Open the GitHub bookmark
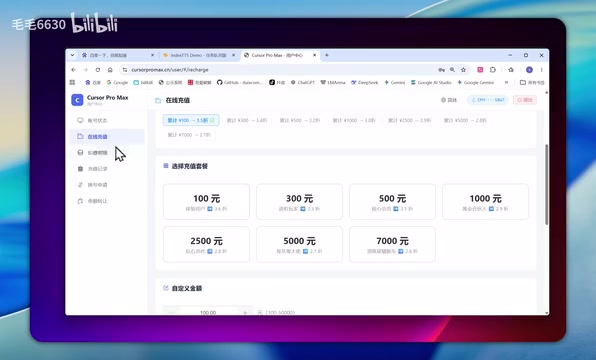Viewport: 596px width, 360px height. (239, 82)
